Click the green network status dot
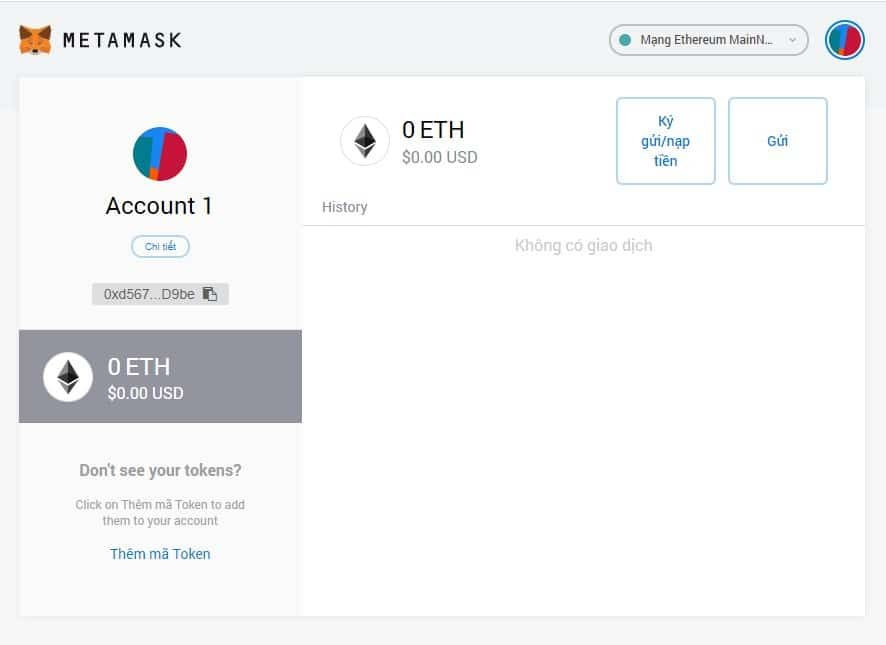Image resolution: width=886 pixels, height=645 pixels. click(625, 40)
